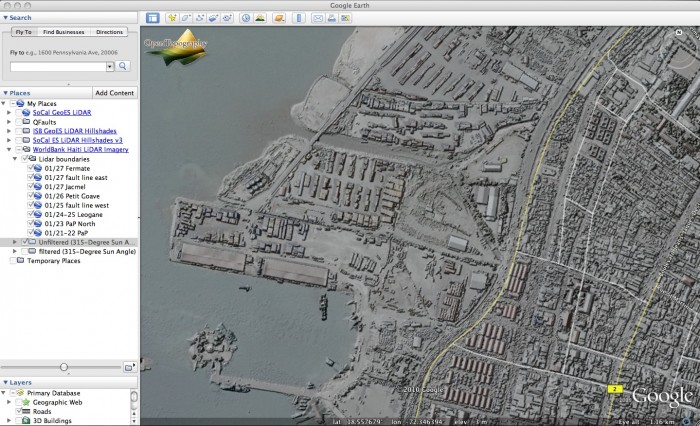Check the SoCal GeoES LiDAR checkbox
This screenshot has width=700, height=426.
(x=18, y=113)
